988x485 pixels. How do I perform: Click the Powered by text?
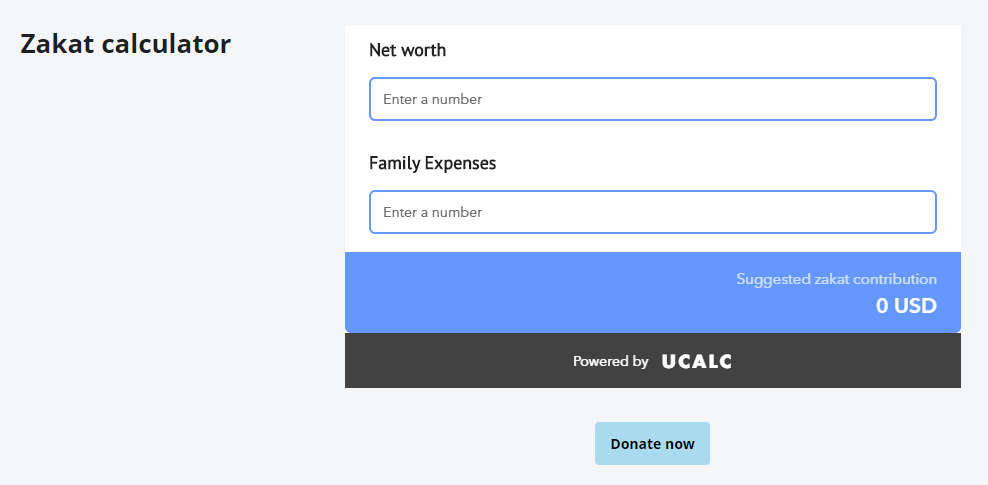coord(611,362)
